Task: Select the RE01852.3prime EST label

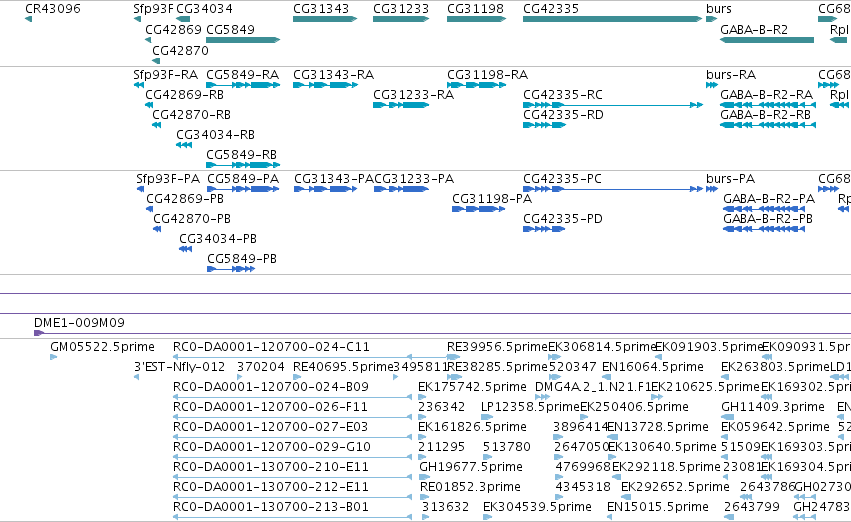Action: 471,487
